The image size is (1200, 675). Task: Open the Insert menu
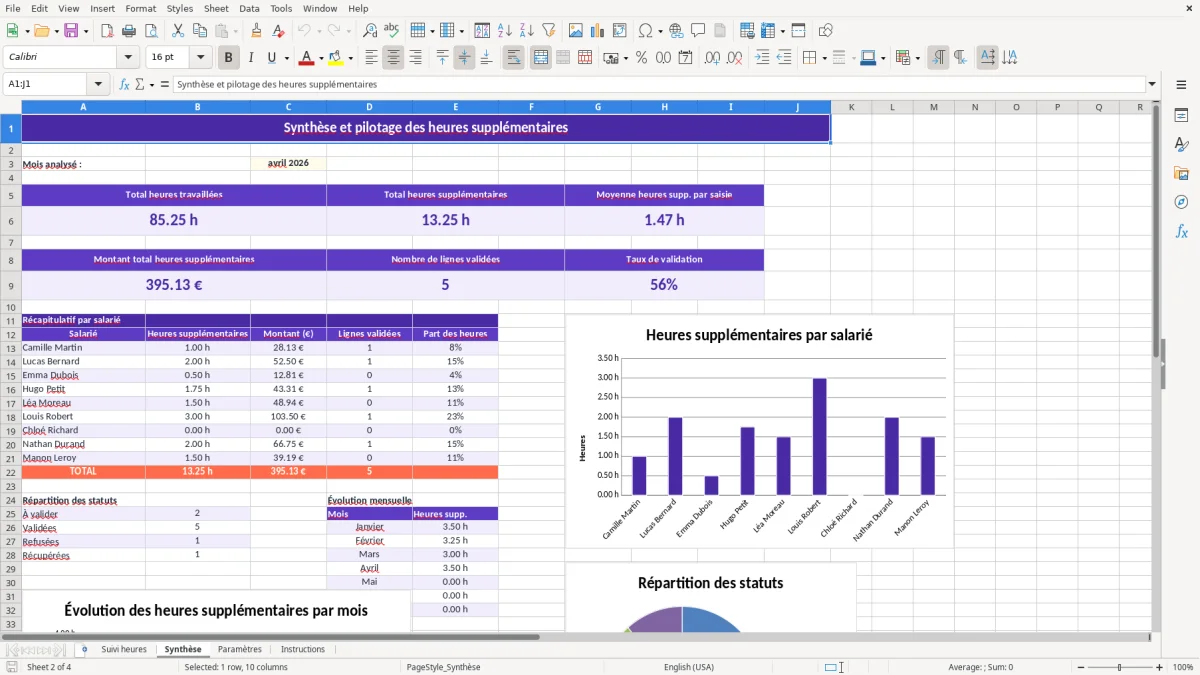[x=102, y=8]
